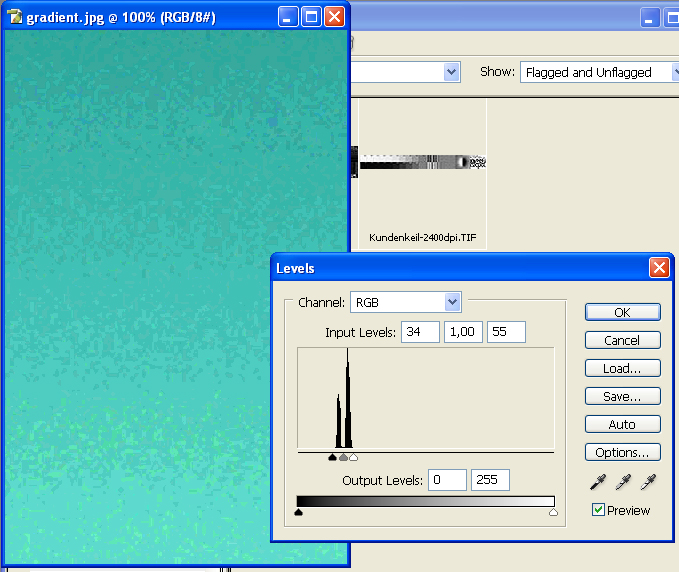Click the Output Levels field showing 0
The width and height of the screenshot is (679, 572).
pyautogui.click(x=447, y=480)
